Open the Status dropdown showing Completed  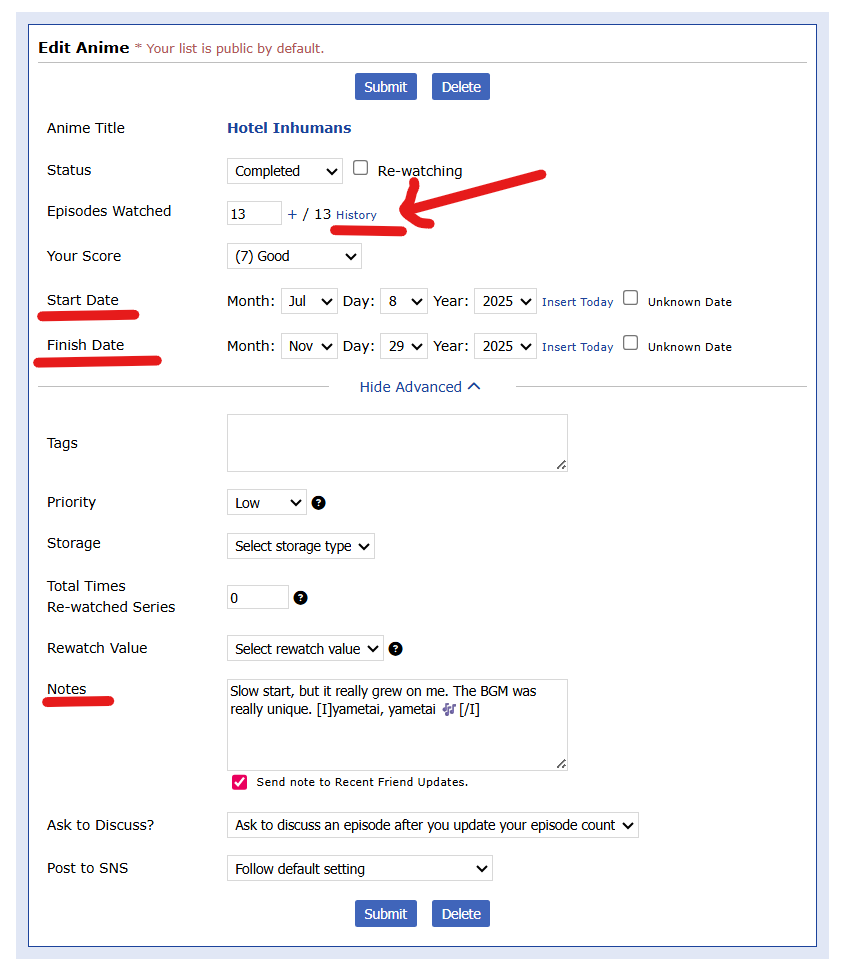coord(284,171)
